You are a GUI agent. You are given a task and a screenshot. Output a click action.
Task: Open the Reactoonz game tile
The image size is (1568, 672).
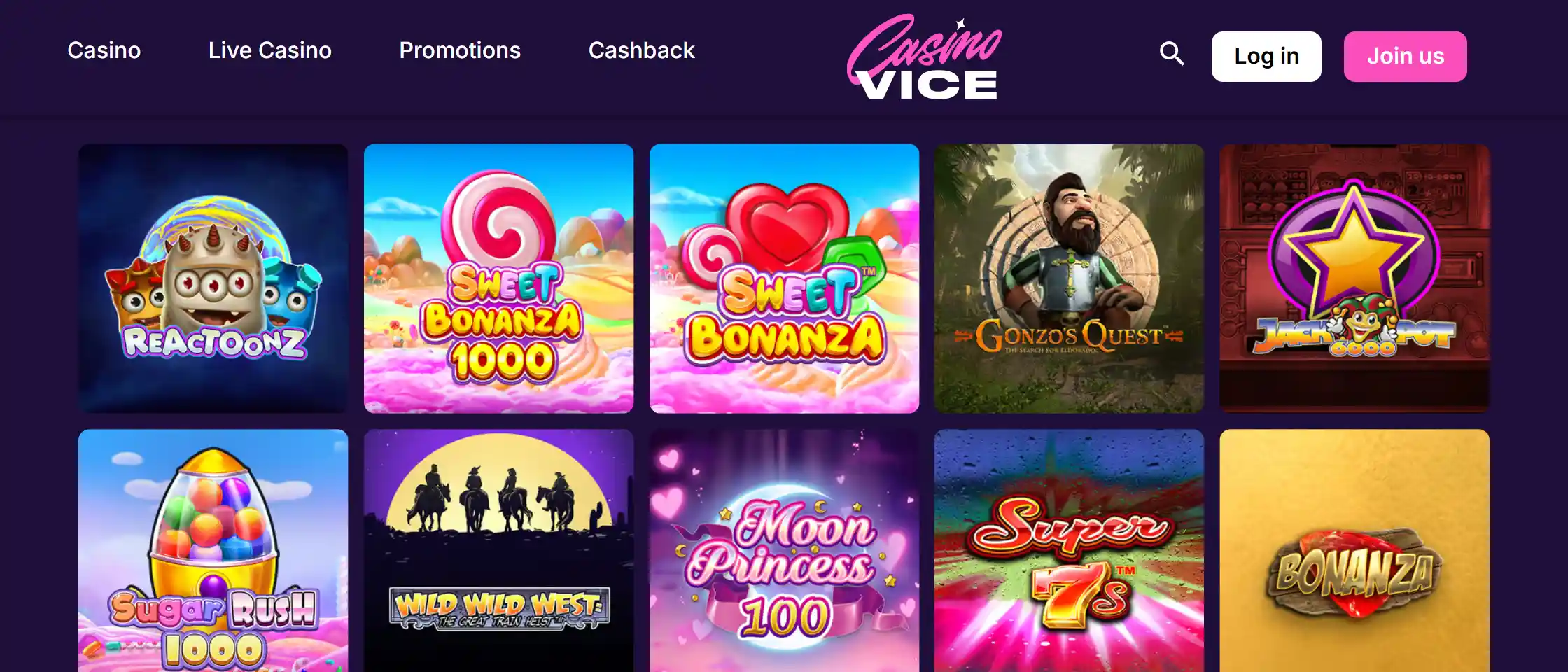(213, 279)
